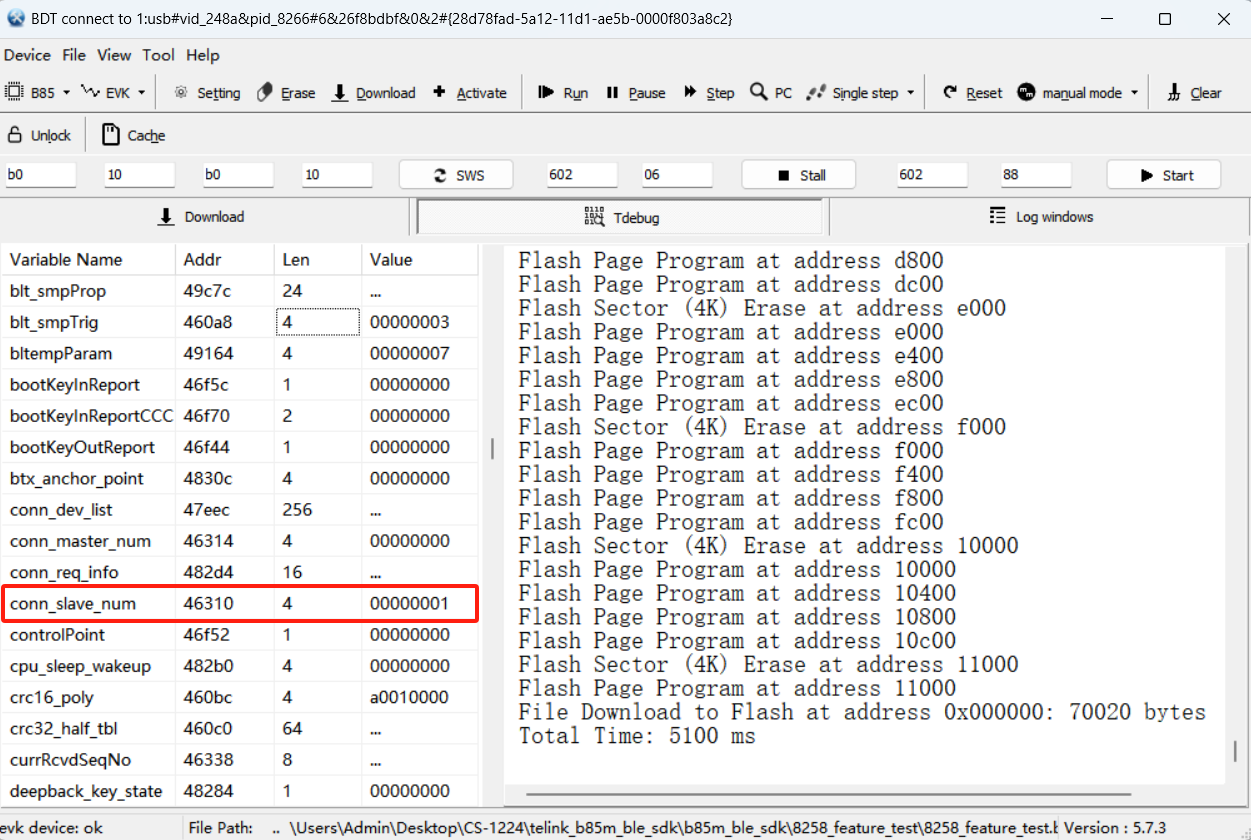Click value a0010000 of crc16_poly
The image size is (1251, 840).
[x=409, y=697]
